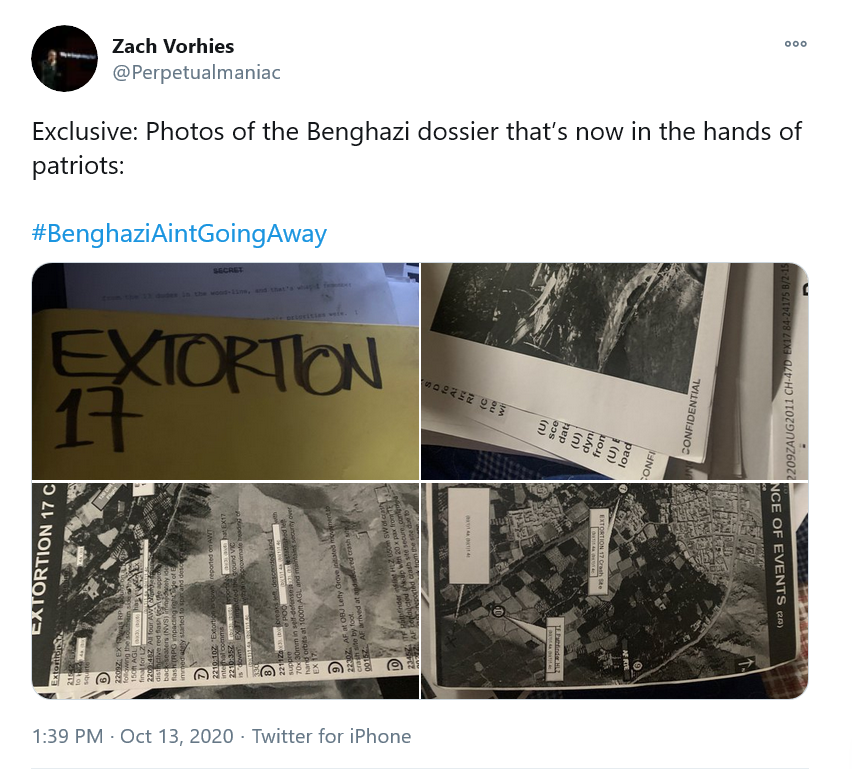Open Zach Vorhies' round profile avatar
Screen dimensions: 852x769
(65, 58)
